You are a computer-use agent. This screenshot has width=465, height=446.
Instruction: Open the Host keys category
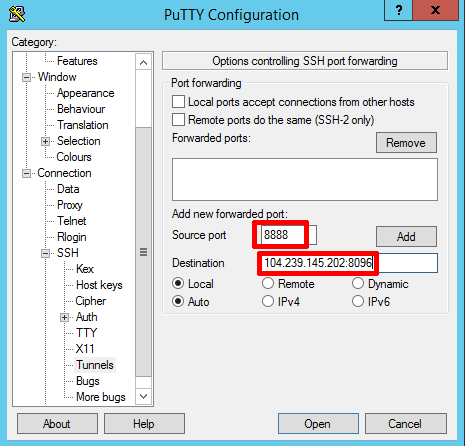point(99,285)
